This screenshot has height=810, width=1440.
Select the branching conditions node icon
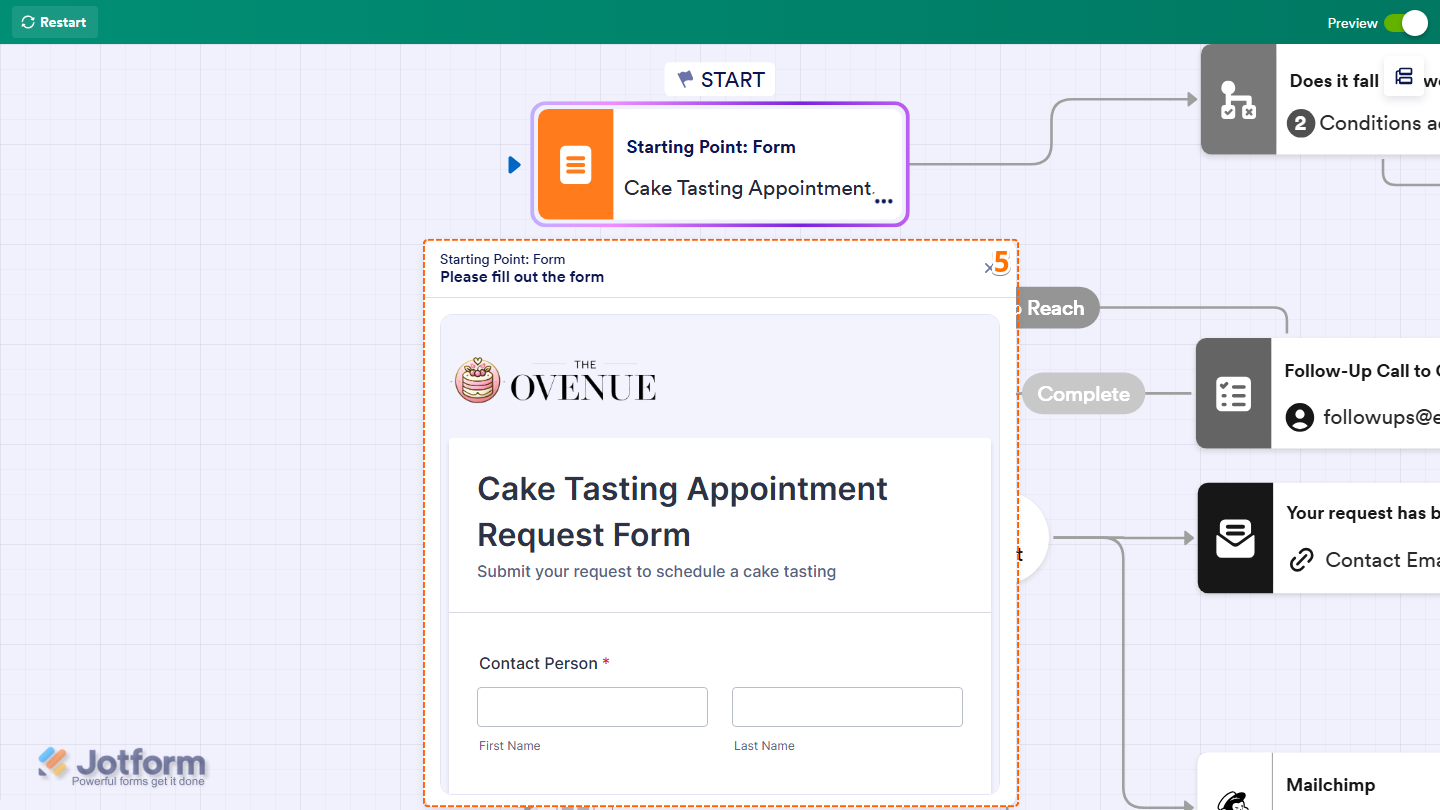tap(1238, 100)
